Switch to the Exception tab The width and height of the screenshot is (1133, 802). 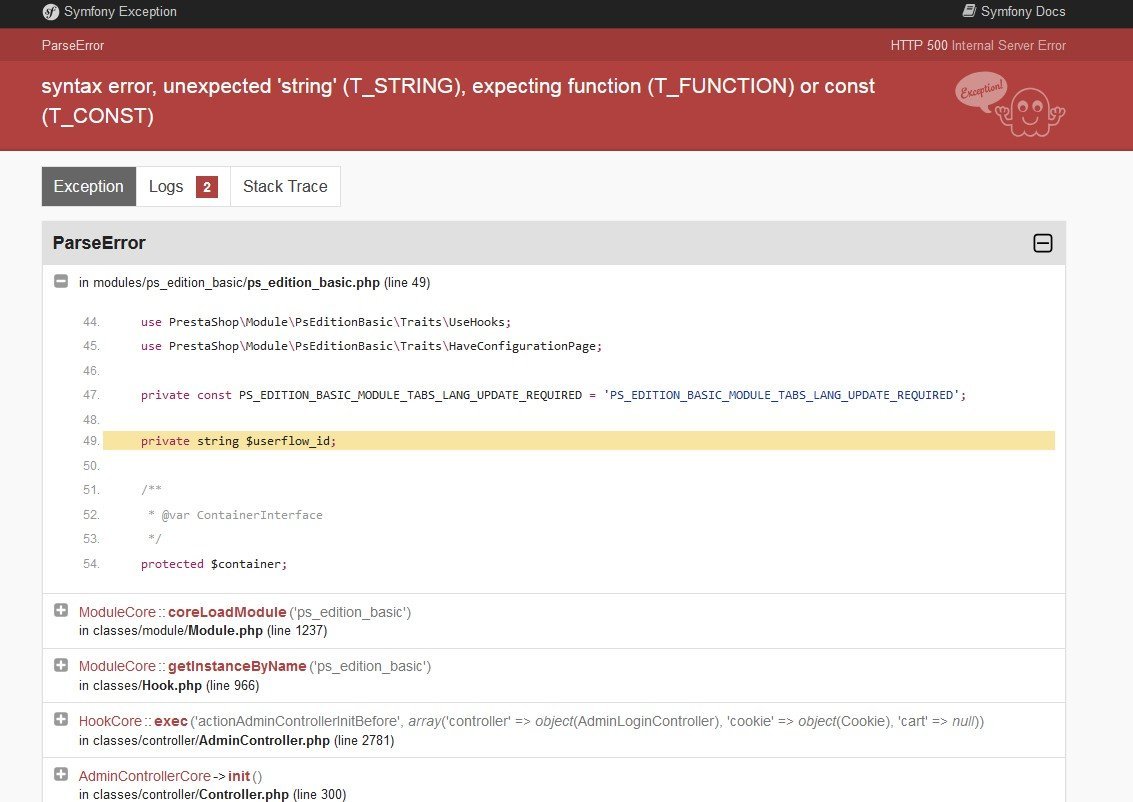click(88, 186)
